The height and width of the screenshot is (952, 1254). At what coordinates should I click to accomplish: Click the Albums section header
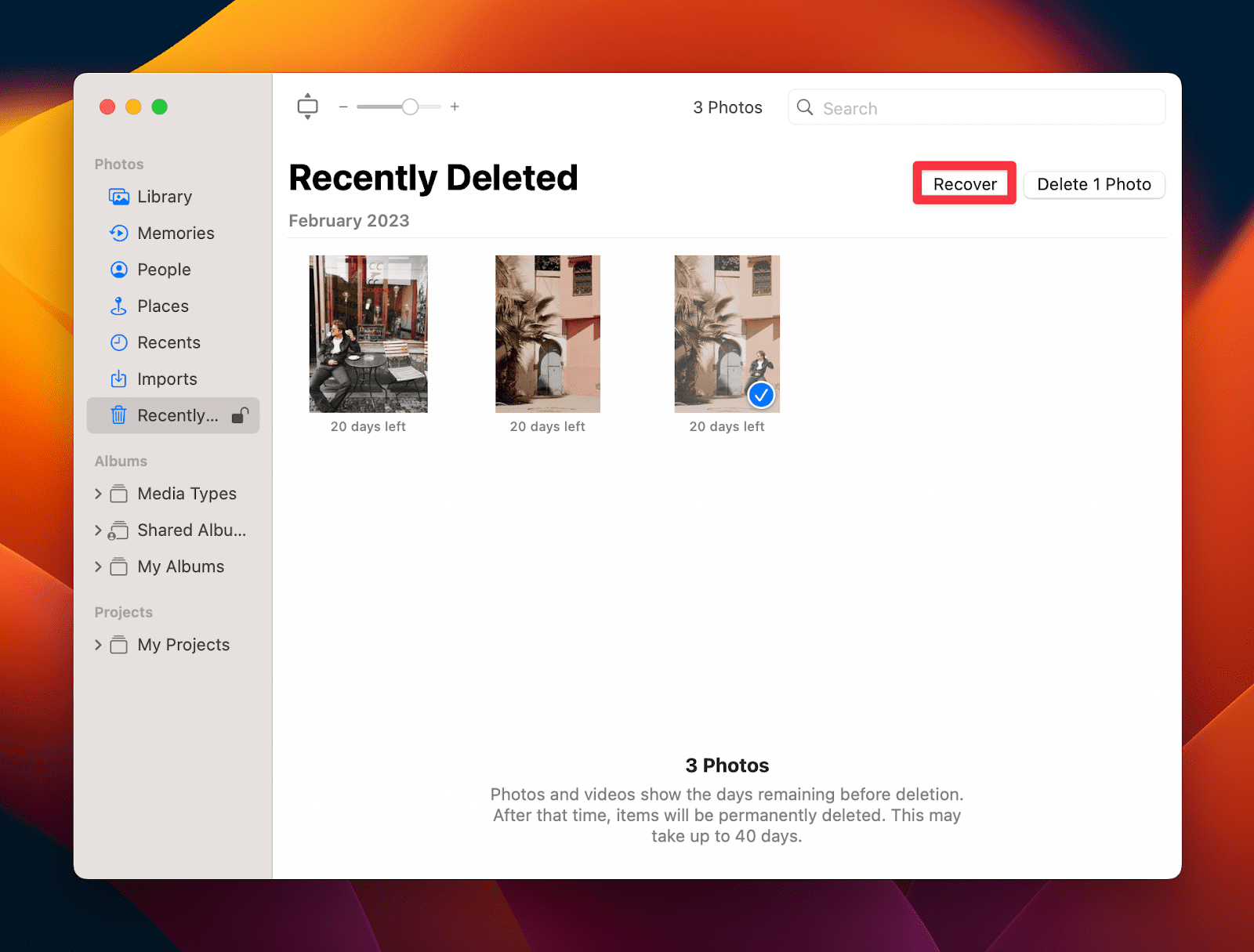pos(121,462)
